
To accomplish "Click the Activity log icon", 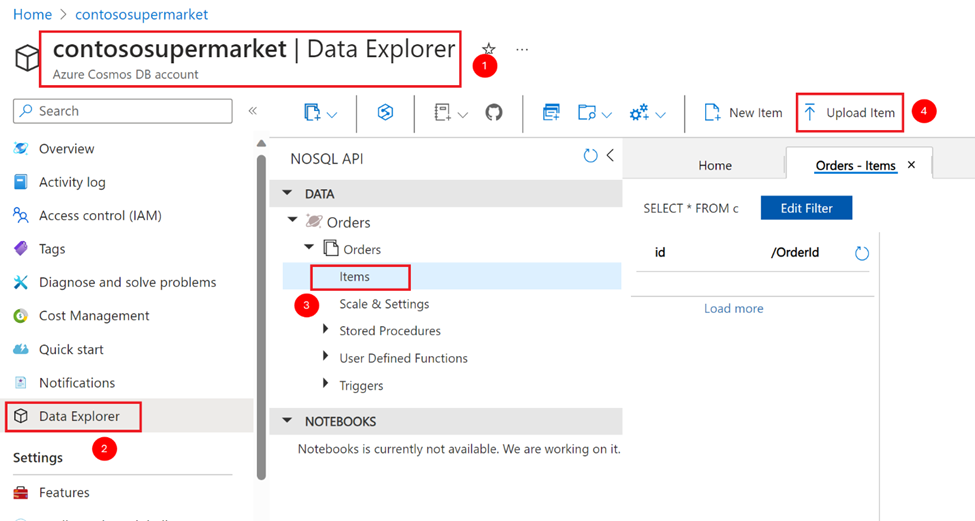I will [x=21, y=182].
